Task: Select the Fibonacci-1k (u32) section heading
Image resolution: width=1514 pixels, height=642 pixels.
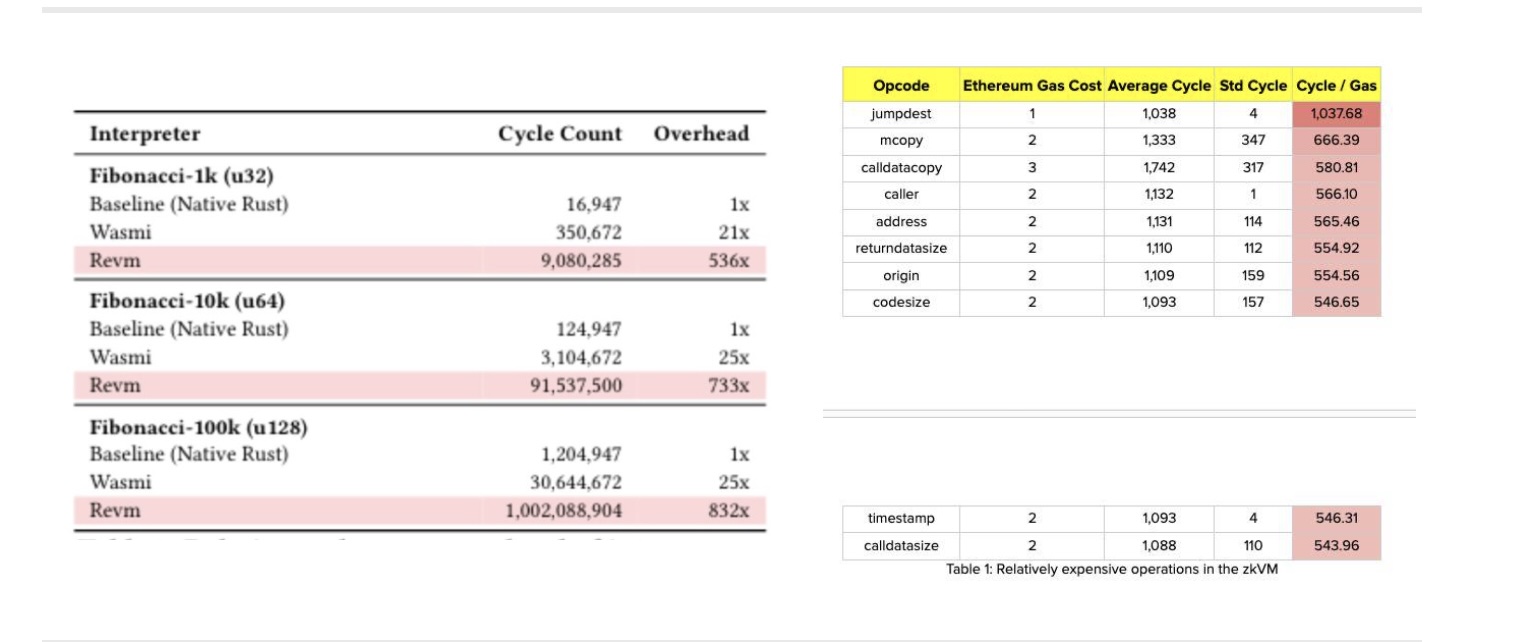Action: 182,177
